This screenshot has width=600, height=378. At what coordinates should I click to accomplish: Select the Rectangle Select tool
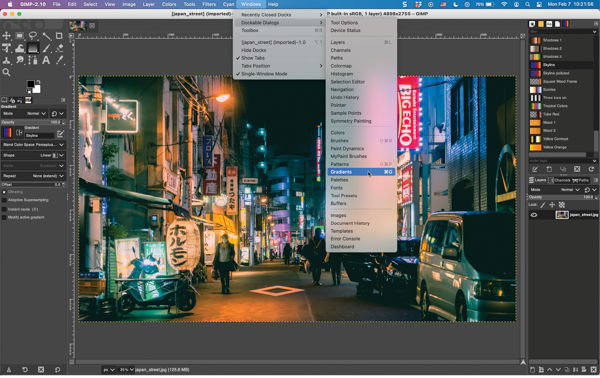coord(20,36)
